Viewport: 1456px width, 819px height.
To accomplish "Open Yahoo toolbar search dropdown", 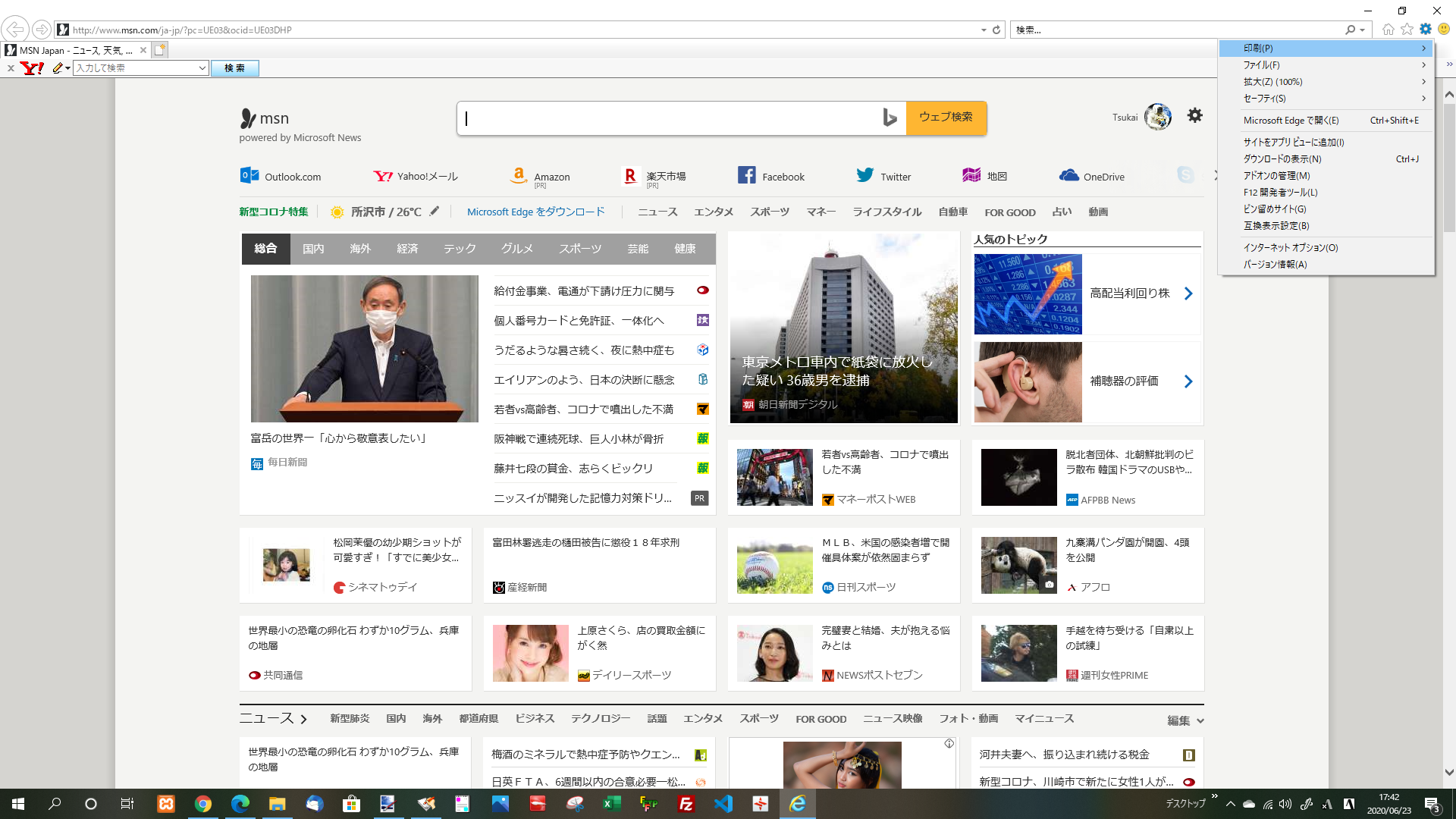I will [x=202, y=68].
